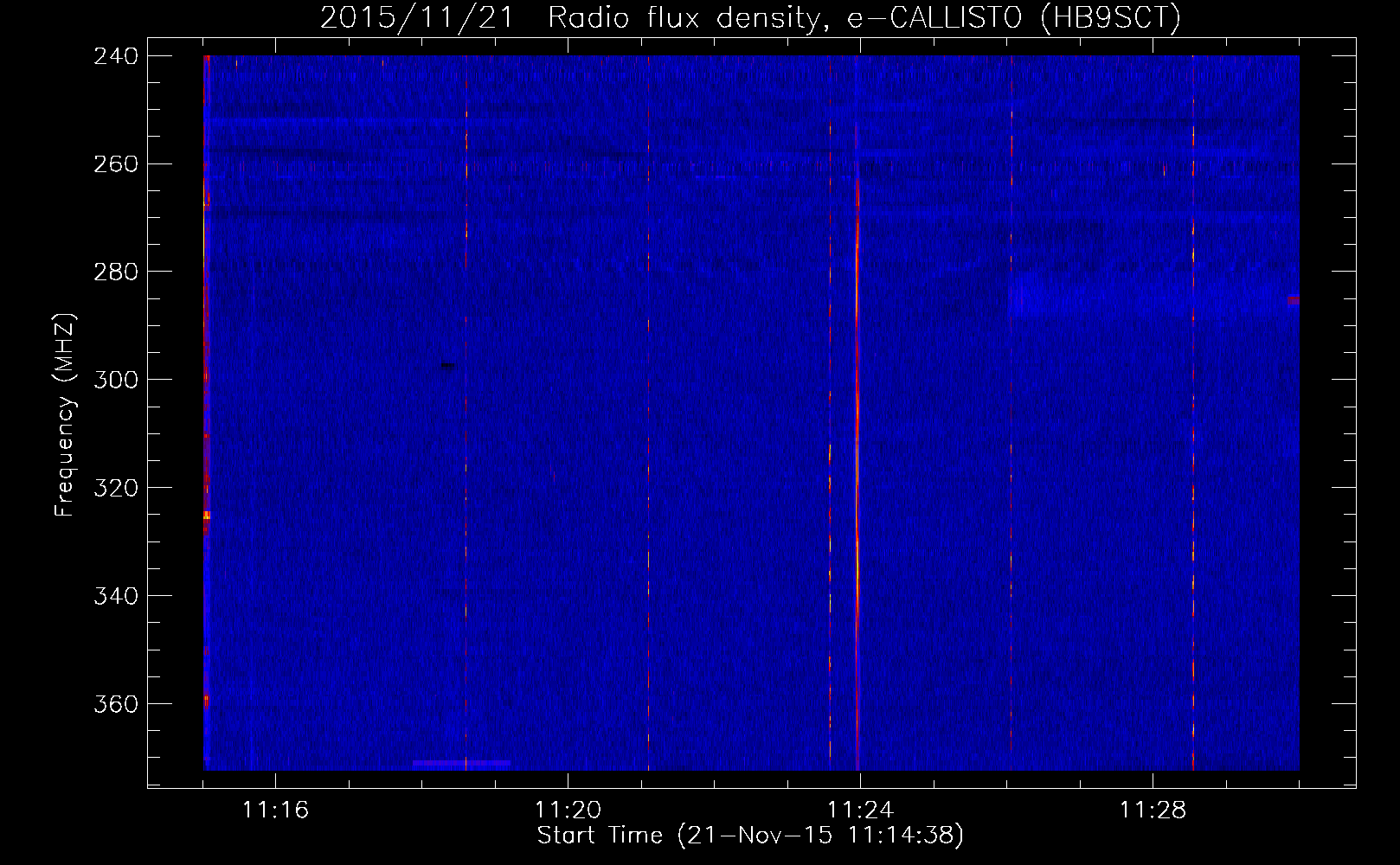Select the 280 frequency tick label
1400x865 pixels.
click(116, 272)
